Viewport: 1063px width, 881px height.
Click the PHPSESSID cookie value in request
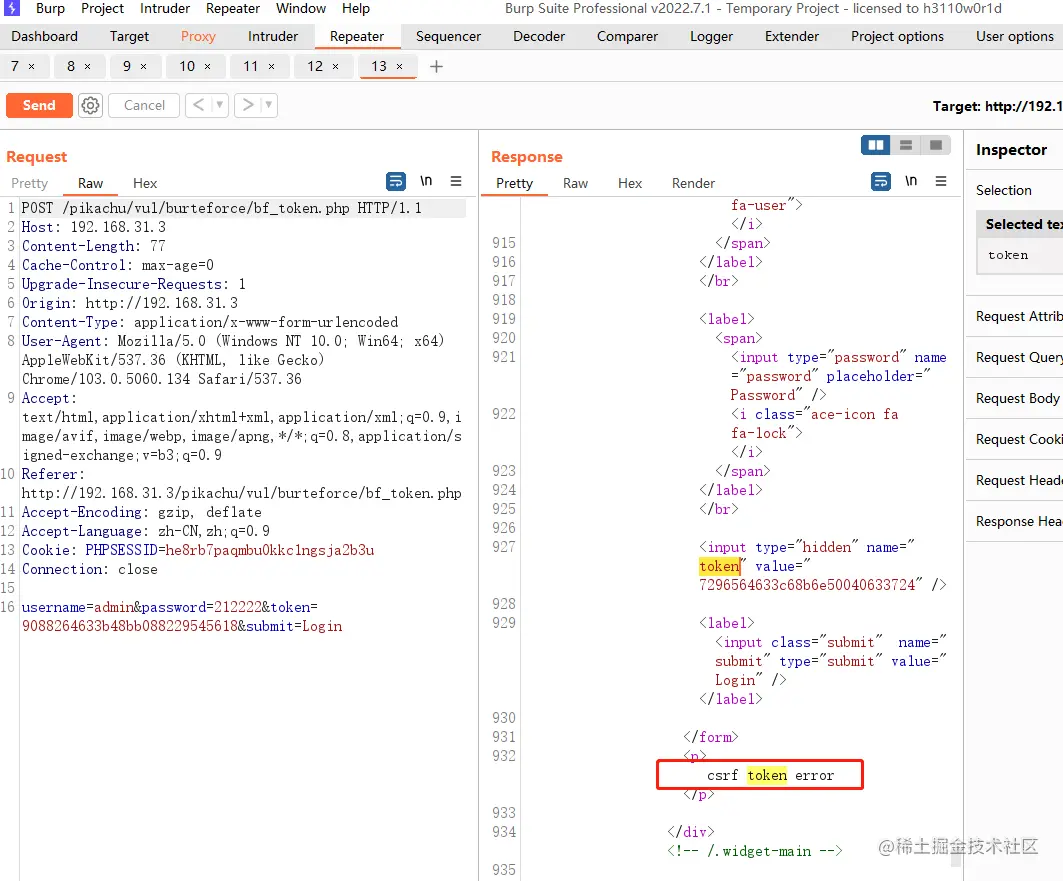[x=270, y=550]
